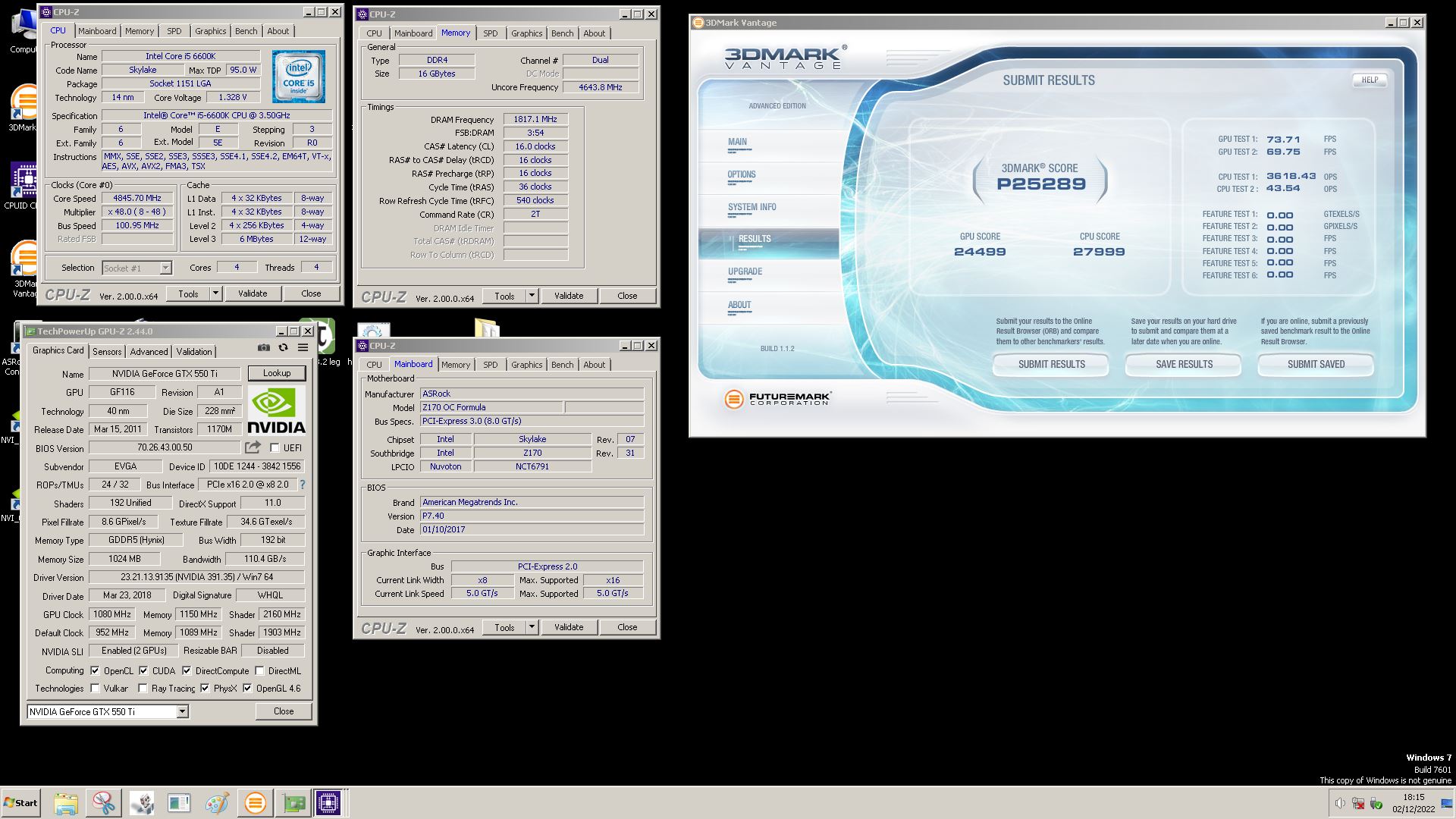The image size is (1456, 819).
Task: Switch to Sensors tab in GPU-Z
Action: click(107, 352)
